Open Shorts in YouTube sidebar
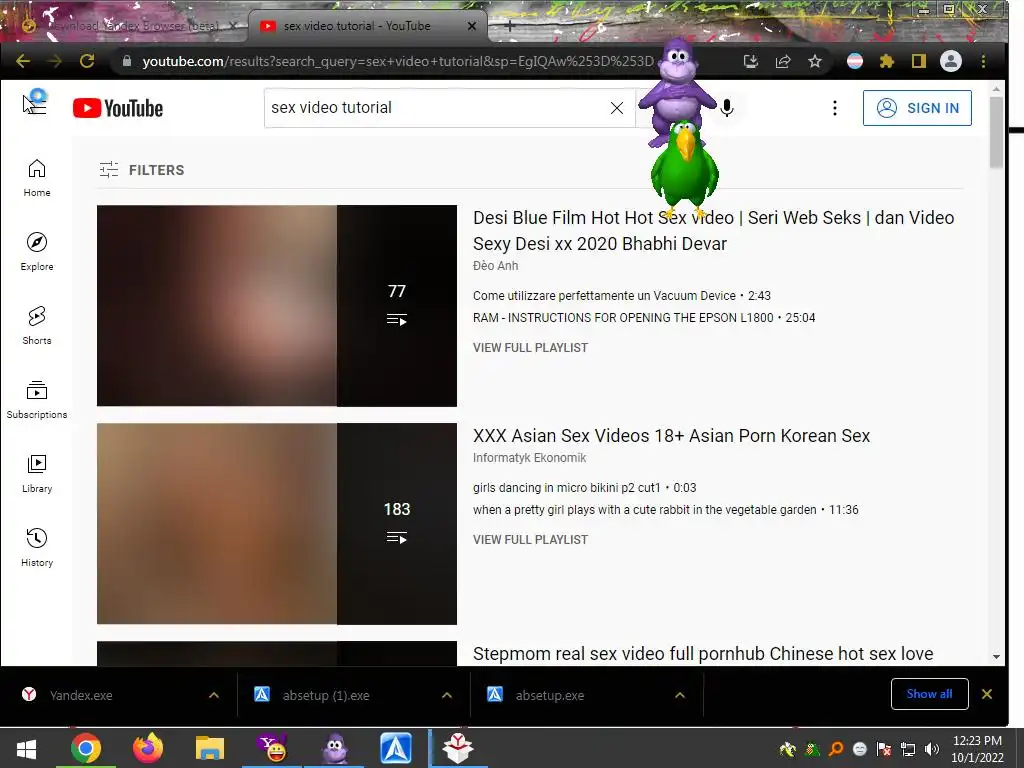1024x768 pixels. 37,325
